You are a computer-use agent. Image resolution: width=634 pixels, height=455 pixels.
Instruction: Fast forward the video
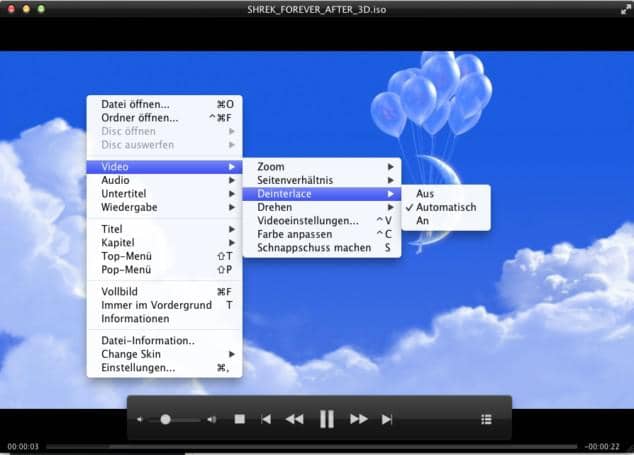(x=359, y=419)
